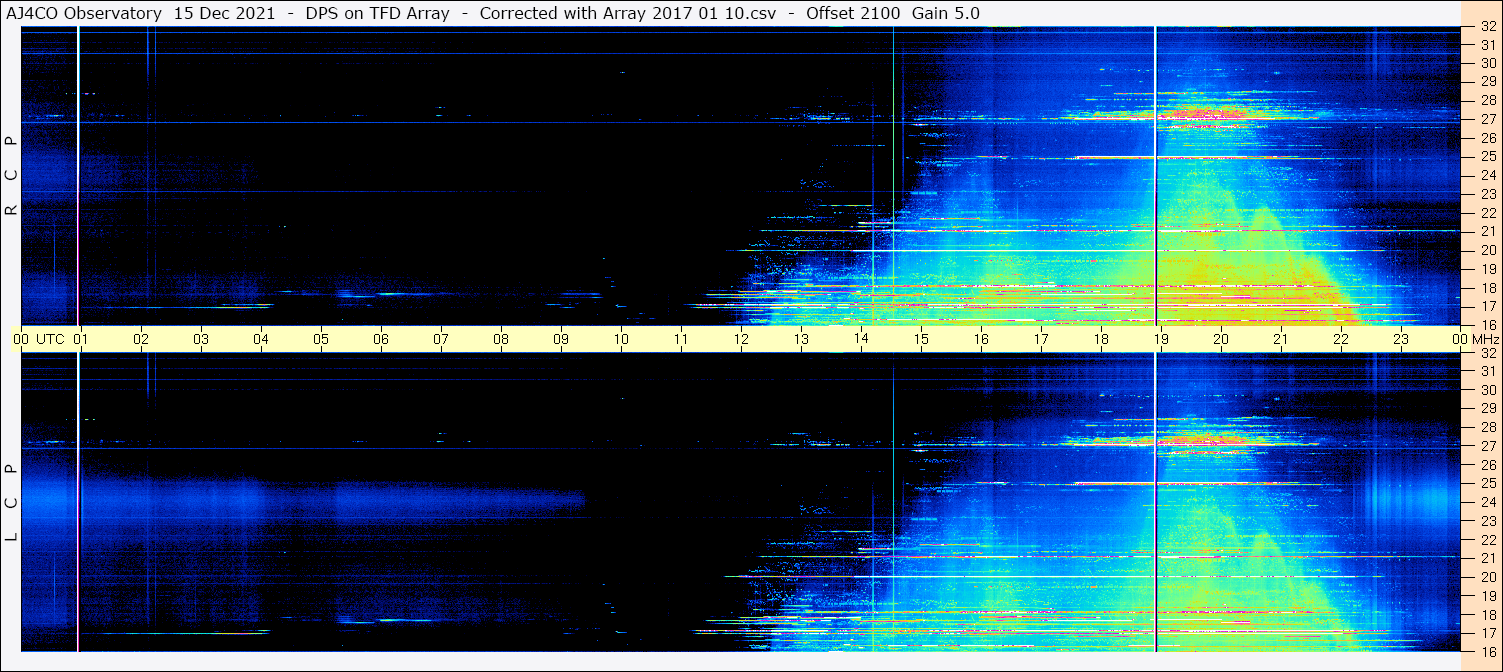Select the 15 hour mark on the time axis
Screen dimensions: 1503x672
(x=921, y=339)
